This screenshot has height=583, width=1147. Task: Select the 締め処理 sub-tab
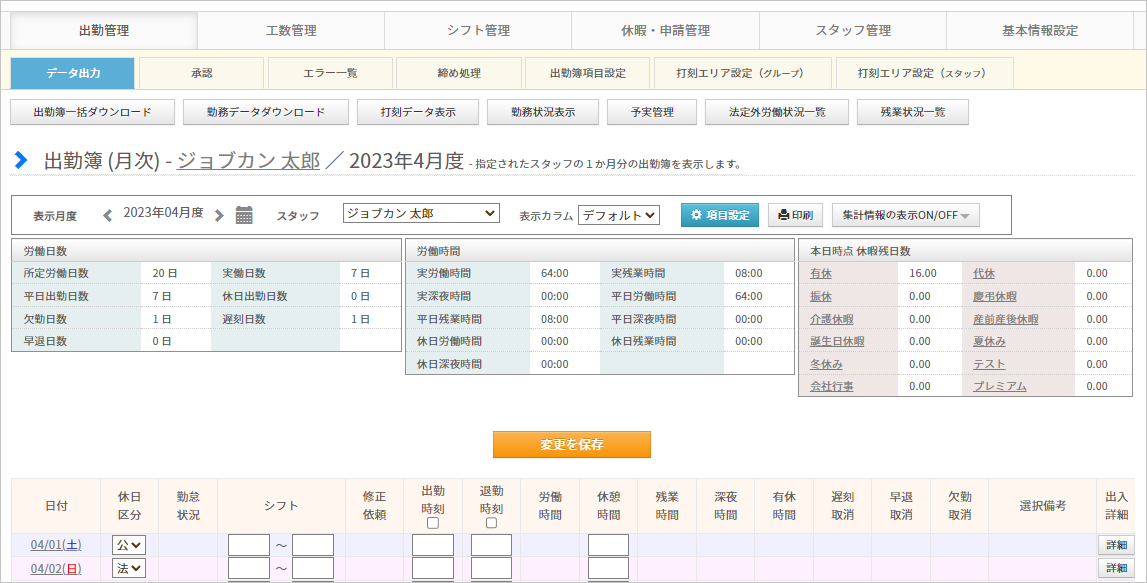(459, 73)
